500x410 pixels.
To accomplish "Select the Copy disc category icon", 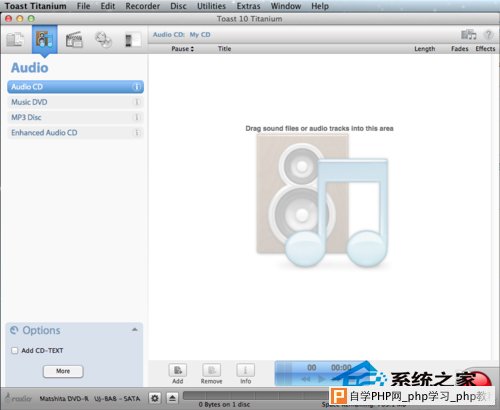I will click(103, 40).
